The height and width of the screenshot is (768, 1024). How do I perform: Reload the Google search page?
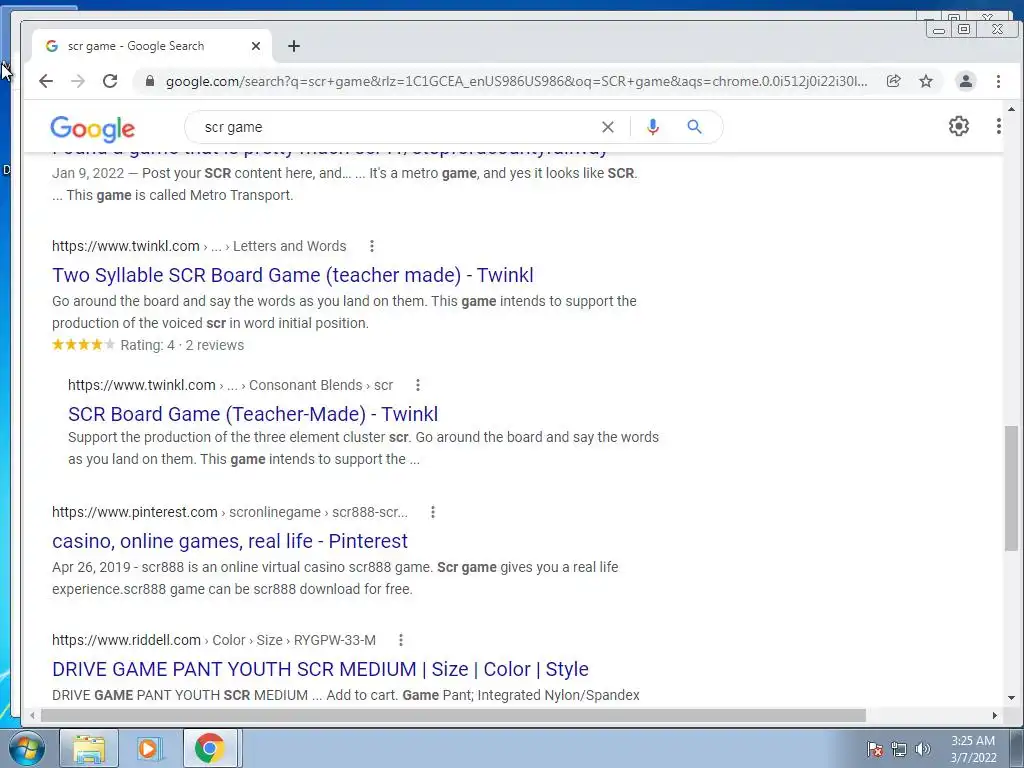(110, 81)
